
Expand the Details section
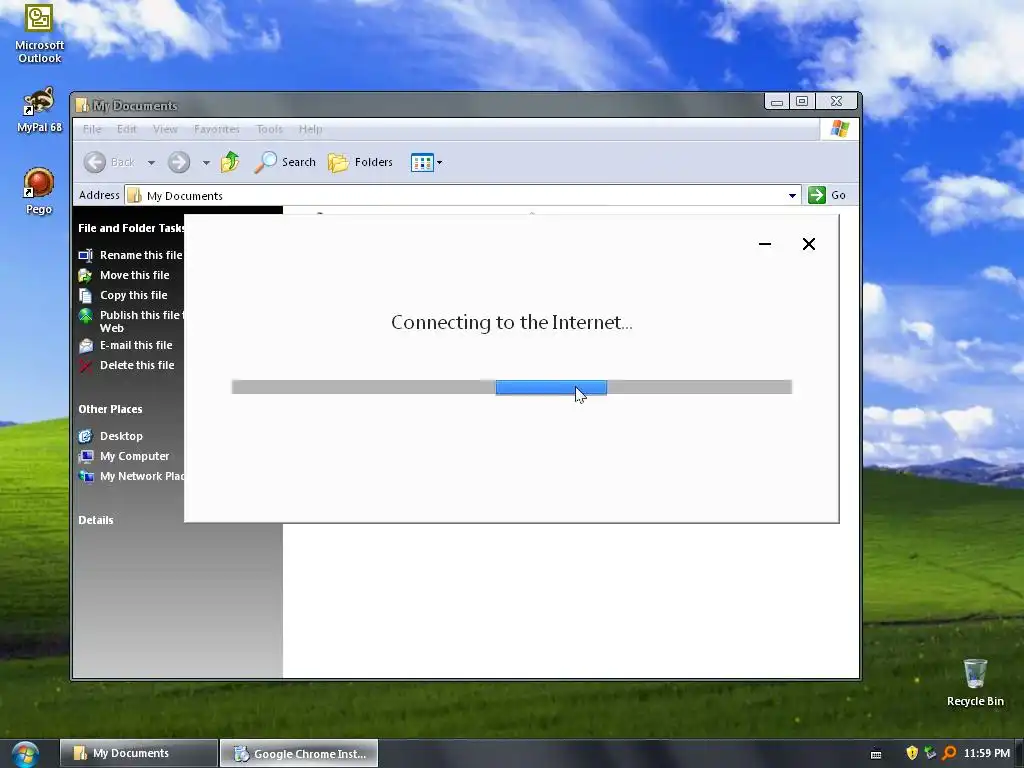[x=96, y=520]
